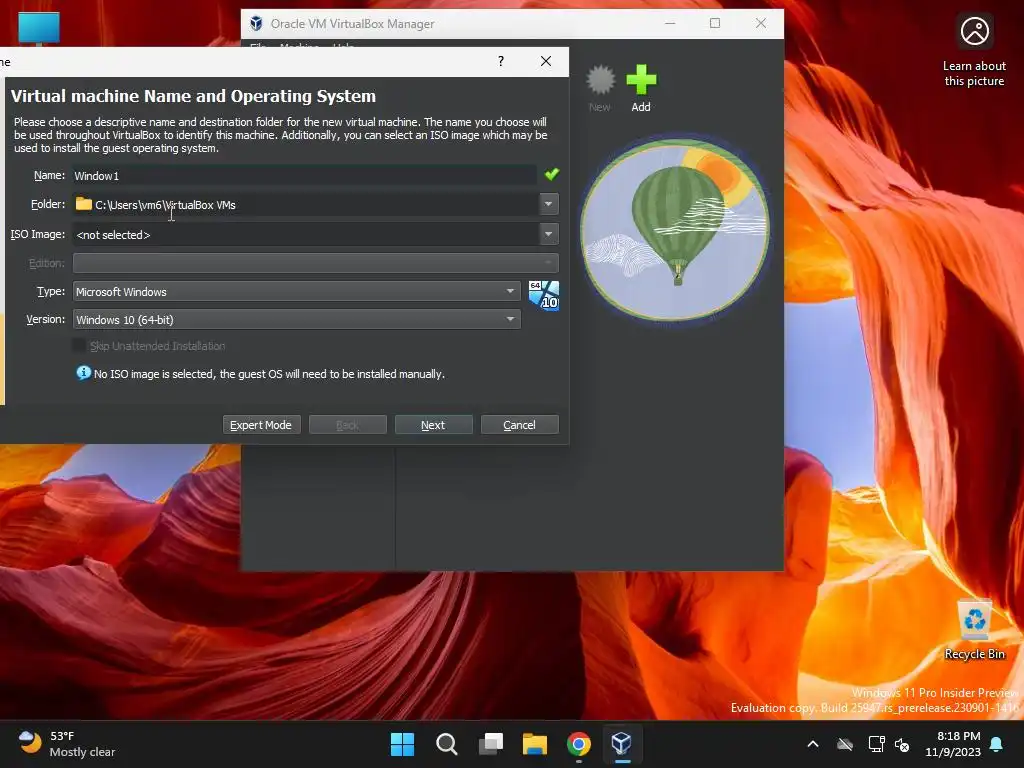Open Google Chrome from taskbar
The width and height of the screenshot is (1024, 768).
tap(579, 744)
